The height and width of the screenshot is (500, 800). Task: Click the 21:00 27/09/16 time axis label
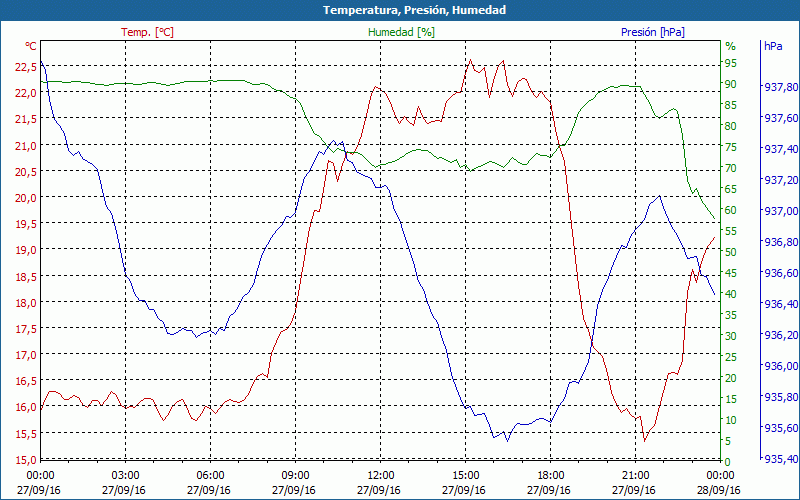[635, 484]
